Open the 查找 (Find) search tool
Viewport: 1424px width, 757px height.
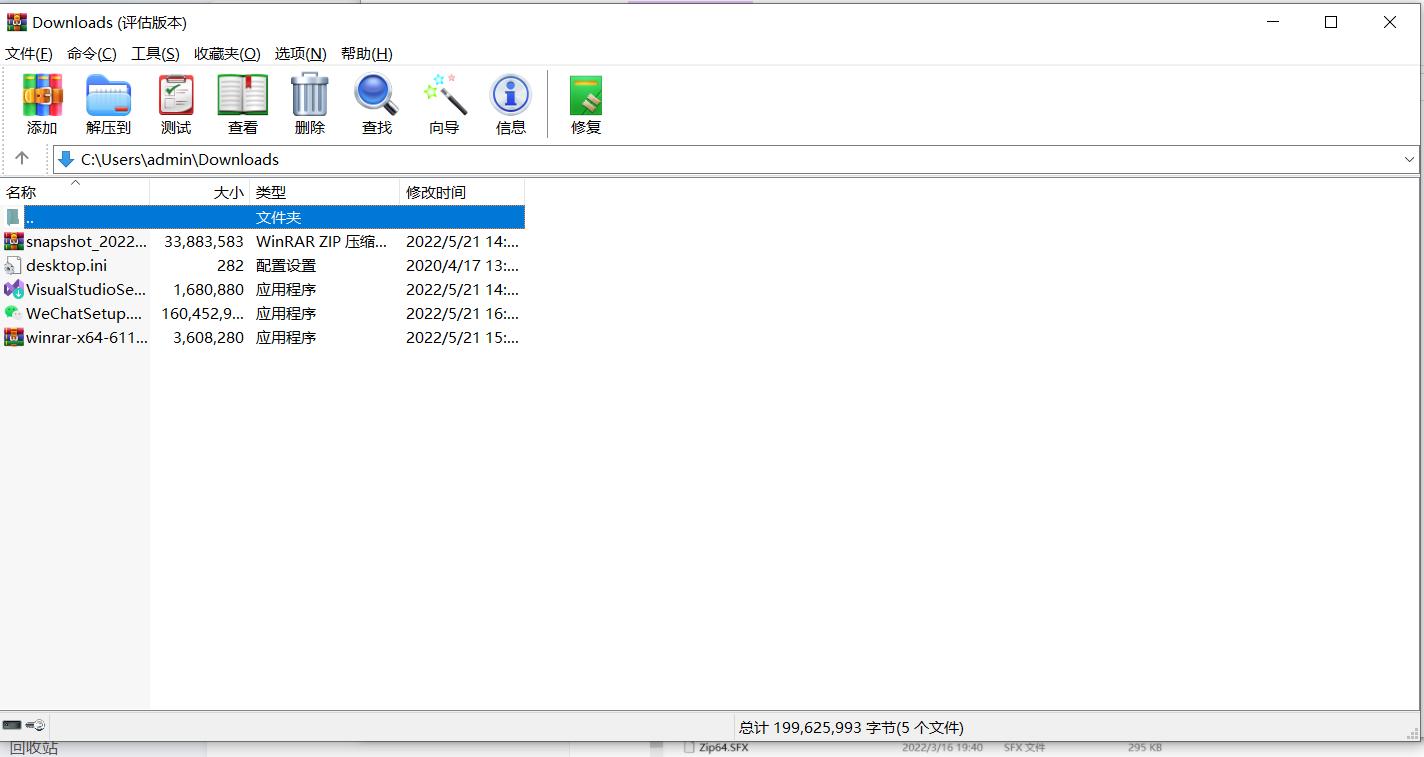point(376,103)
